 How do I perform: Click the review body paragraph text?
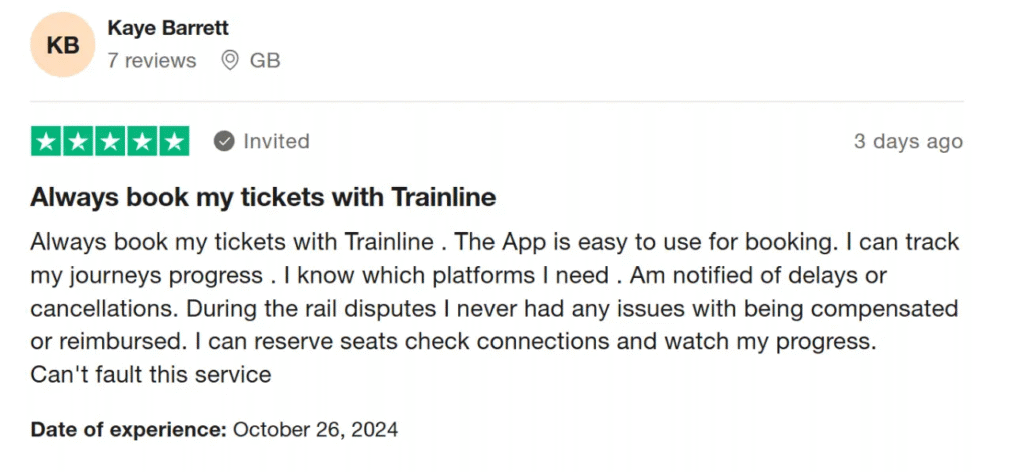pyautogui.click(x=494, y=308)
